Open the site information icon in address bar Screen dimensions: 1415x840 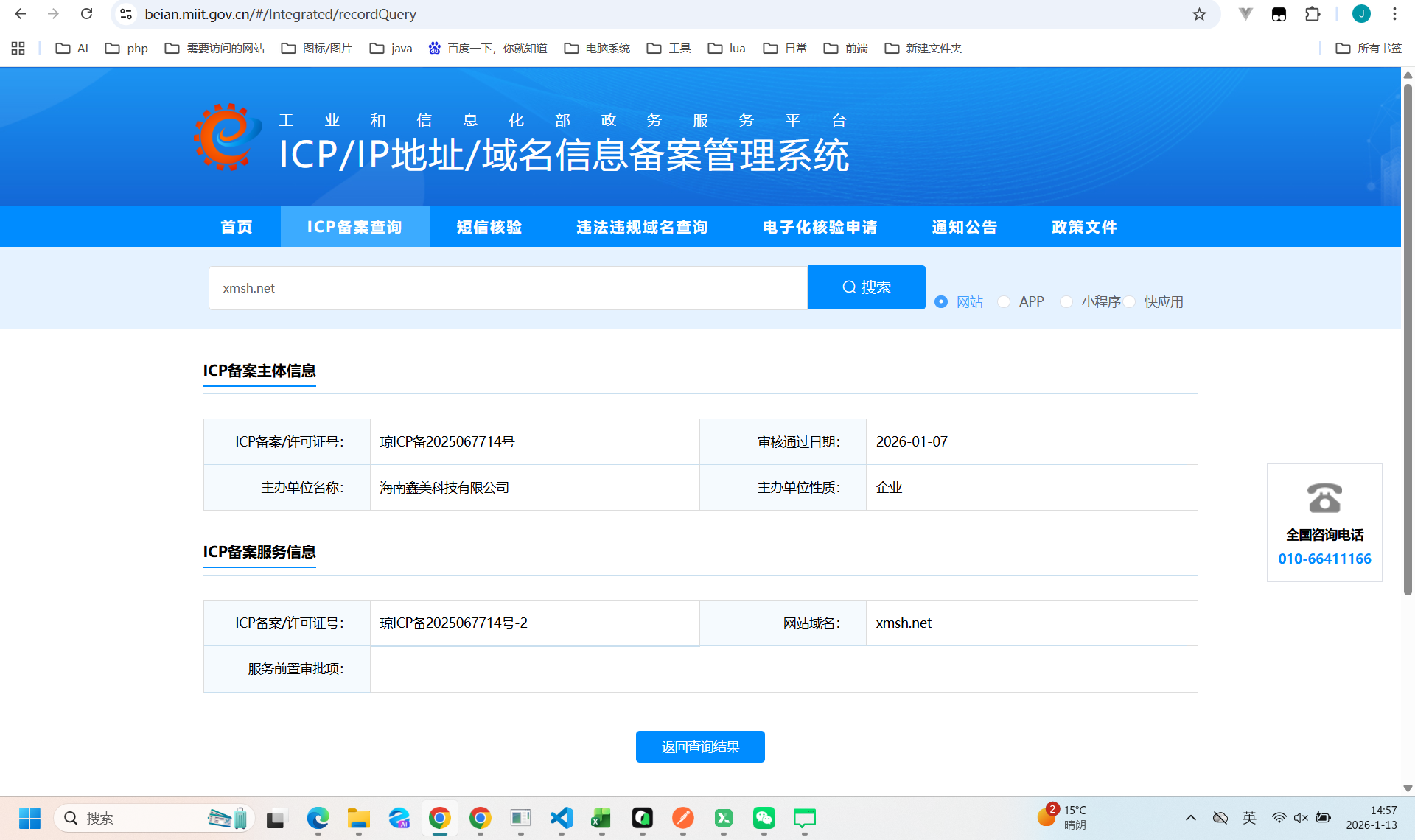click(x=126, y=14)
